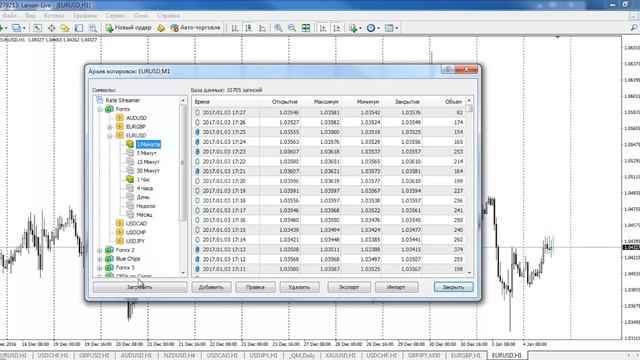
Task: Toggle the auto scroll chart icon
Action: (x=322, y=28)
